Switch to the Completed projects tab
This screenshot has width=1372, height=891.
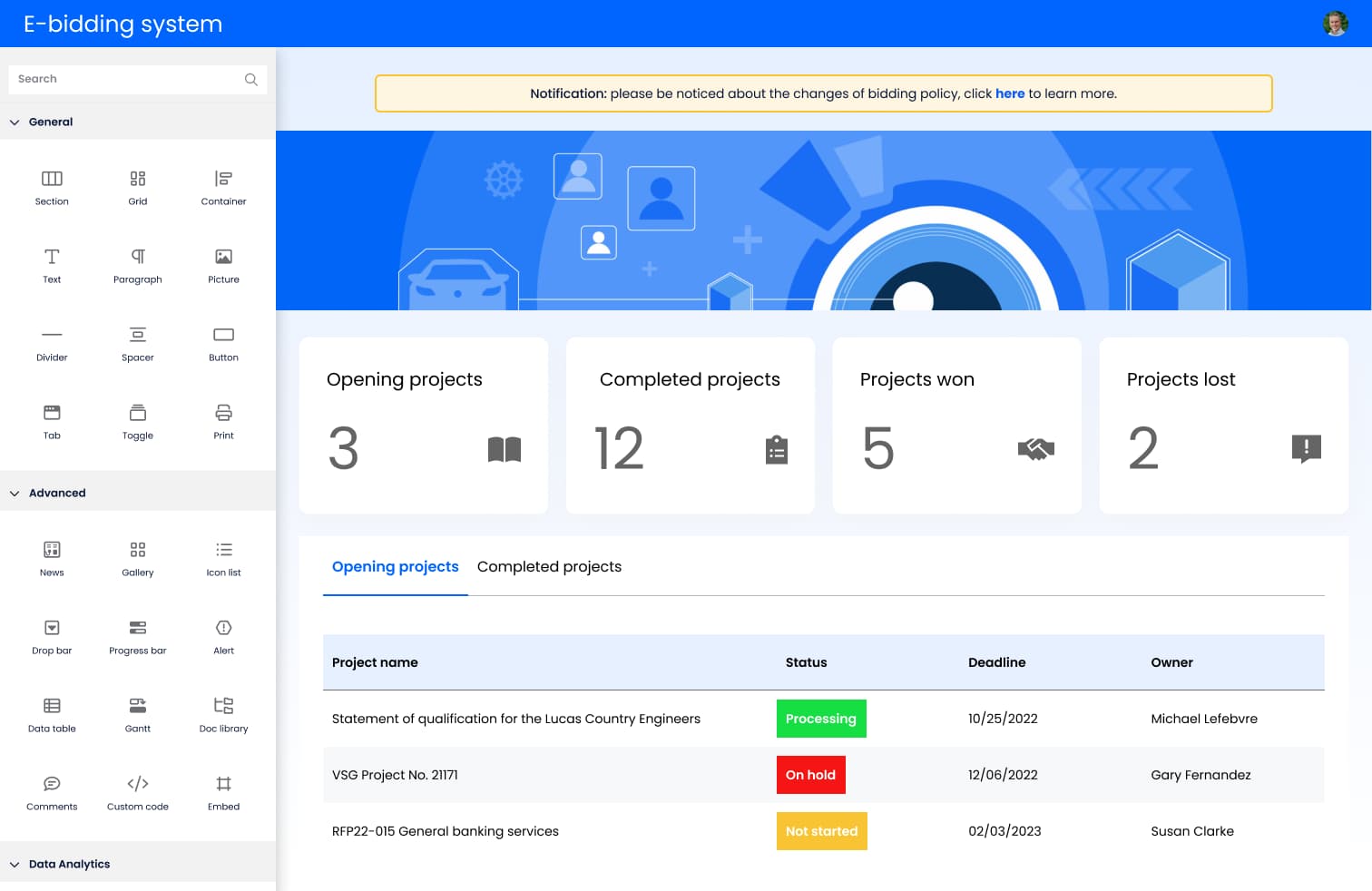point(549,567)
